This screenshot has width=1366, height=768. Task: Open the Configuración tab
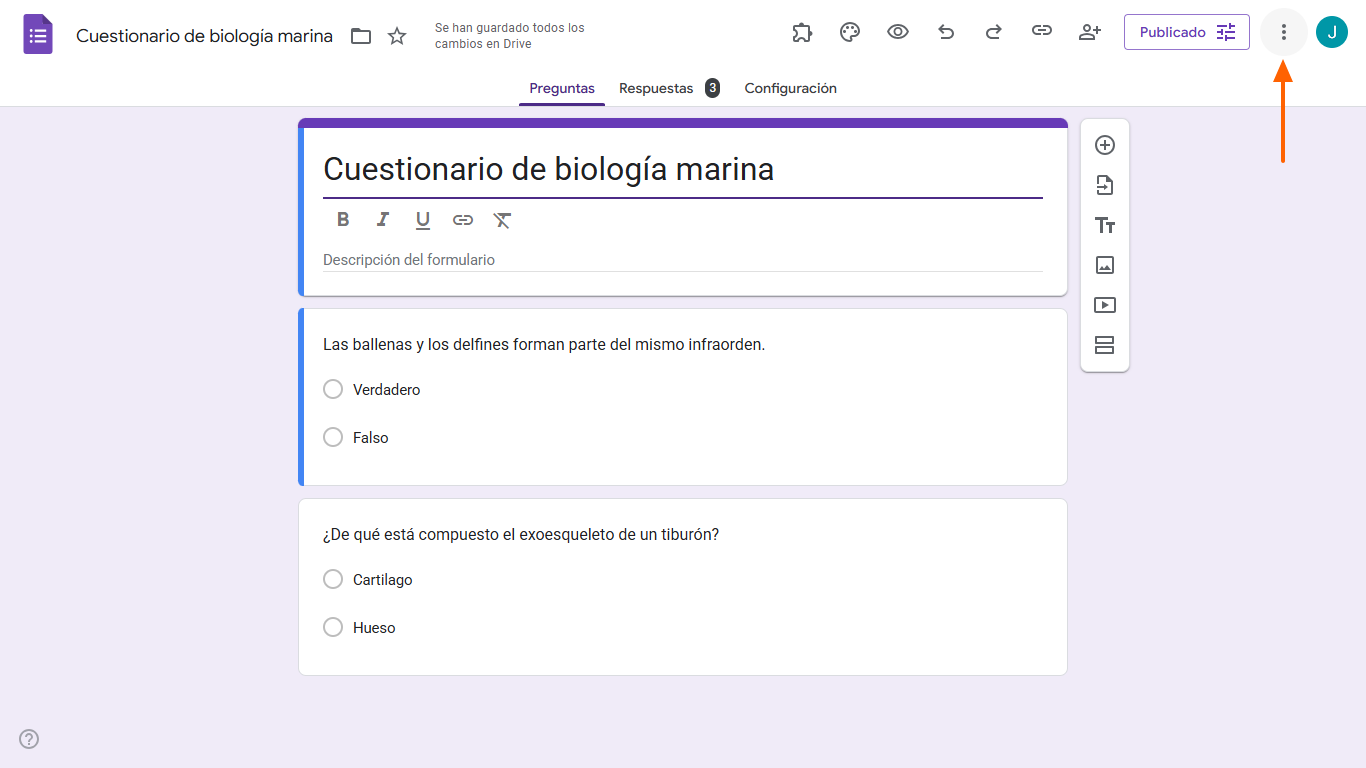pyautogui.click(x=790, y=88)
